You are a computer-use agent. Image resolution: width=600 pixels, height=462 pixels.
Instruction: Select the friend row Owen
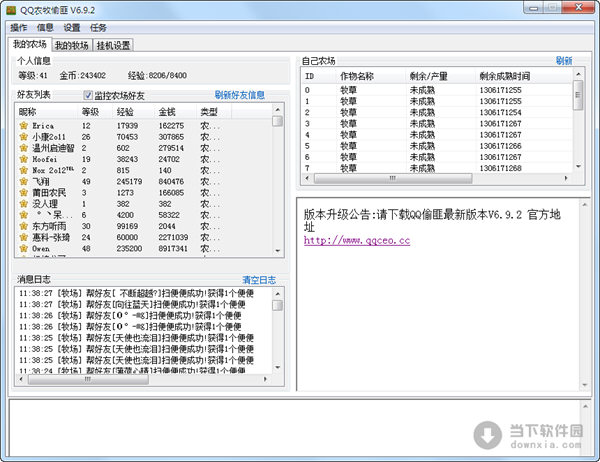tap(143, 248)
